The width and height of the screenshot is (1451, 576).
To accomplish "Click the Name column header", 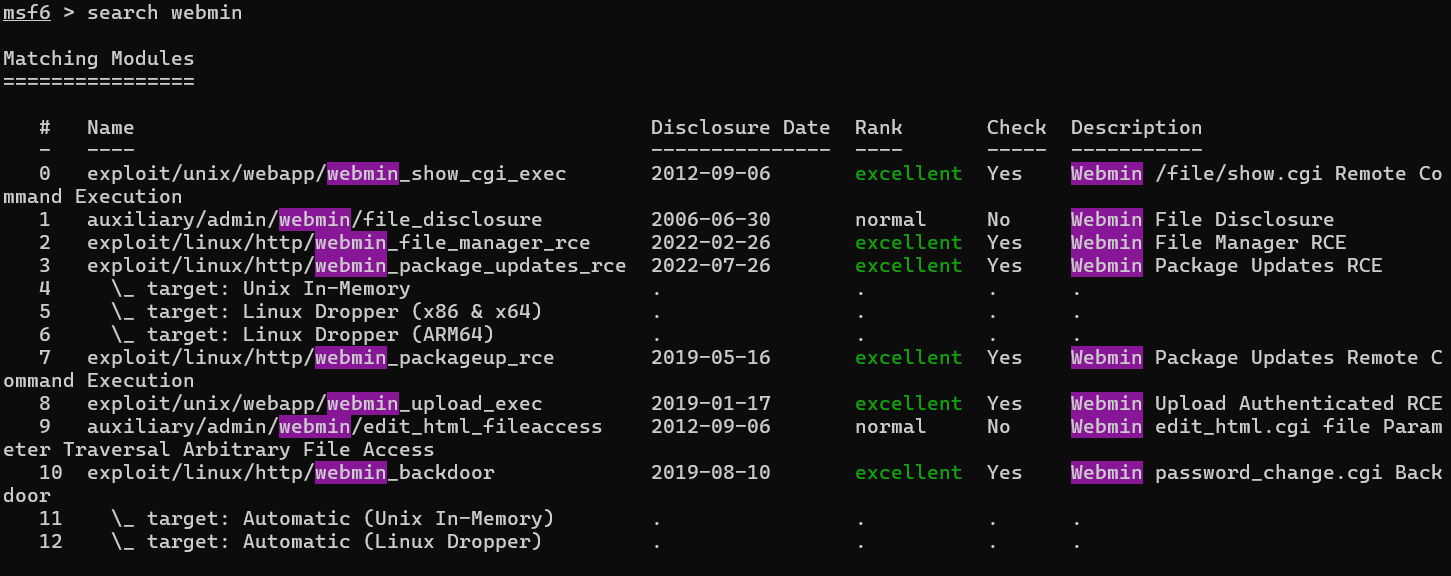I will coord(110,128).
